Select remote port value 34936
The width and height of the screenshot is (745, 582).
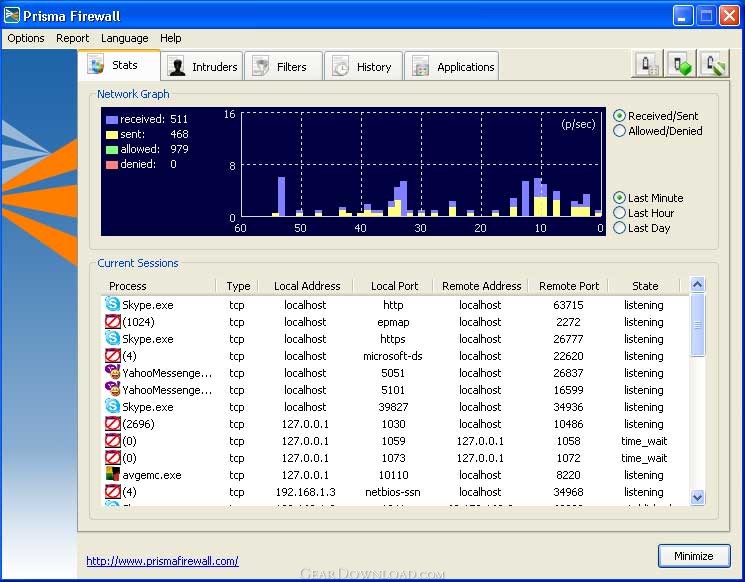tap(568, 407)
